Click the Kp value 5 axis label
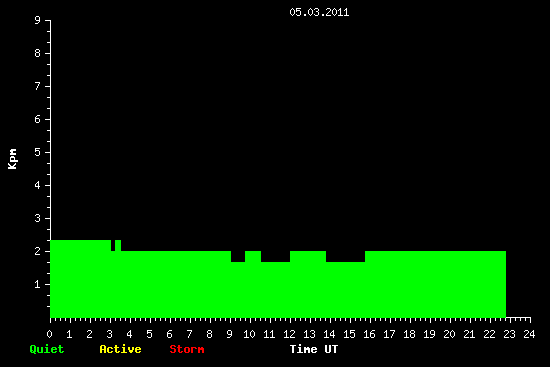The width and height of the screenshot is (550, 367). [38, 152]
